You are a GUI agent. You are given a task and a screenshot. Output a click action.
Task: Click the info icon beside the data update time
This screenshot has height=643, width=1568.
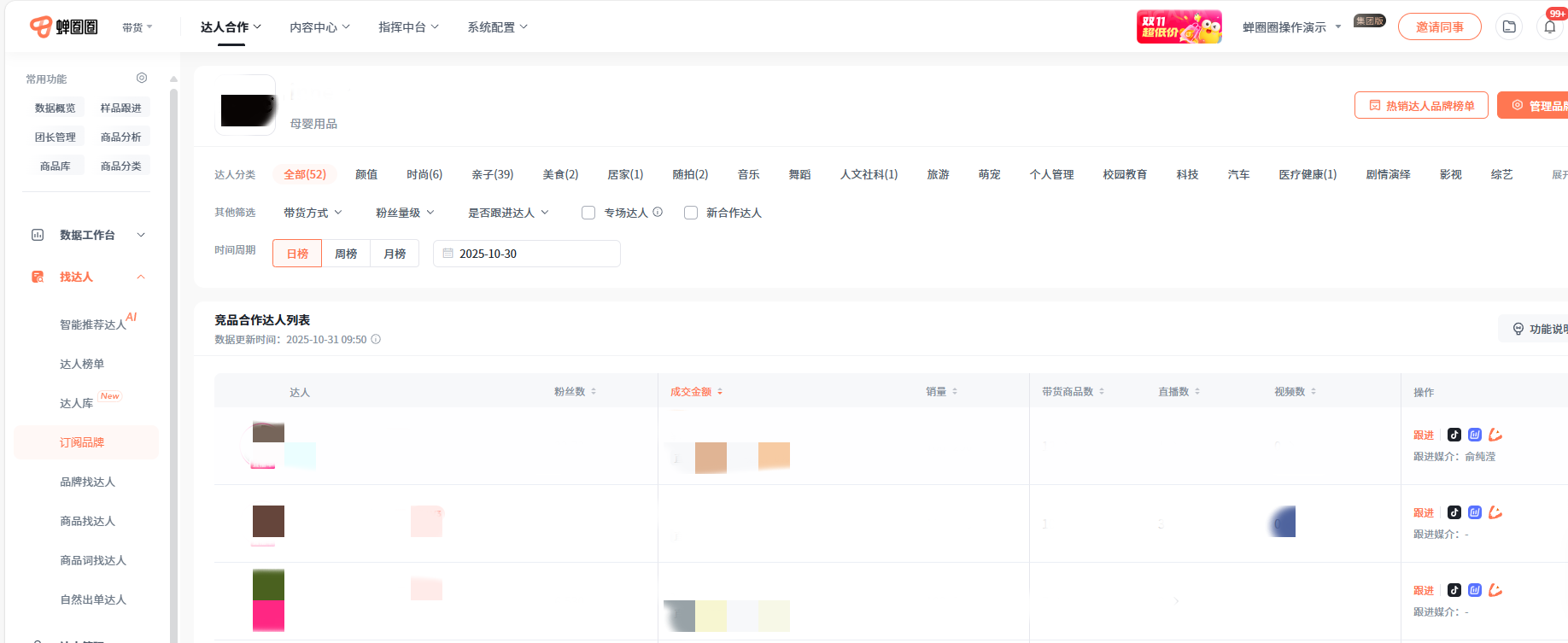(376, 339)
